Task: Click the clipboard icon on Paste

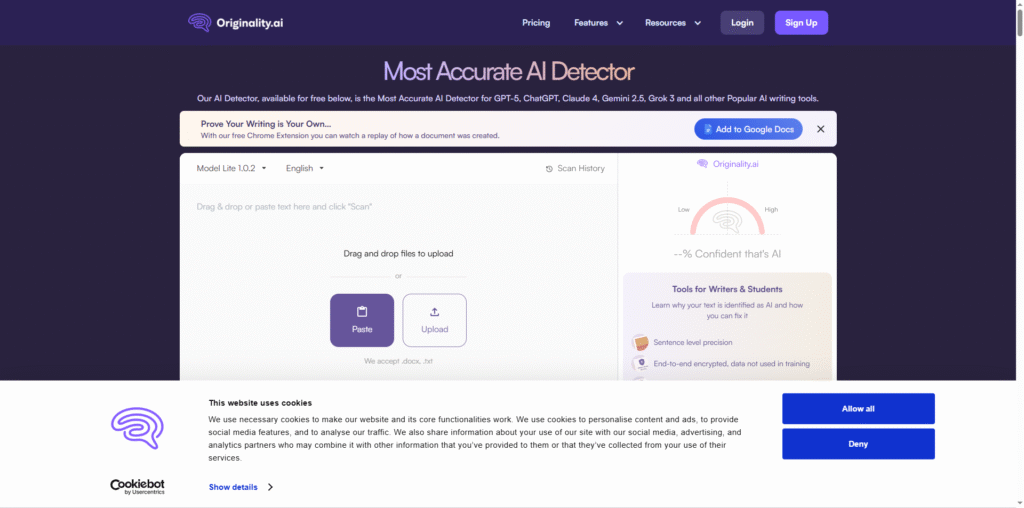Action: pos(362,311)
